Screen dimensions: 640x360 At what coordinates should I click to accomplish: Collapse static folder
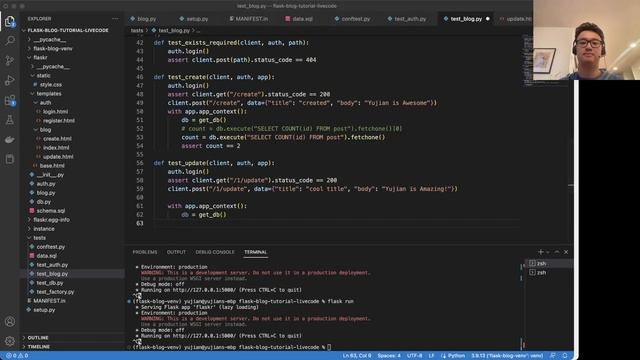coord(43,76)
